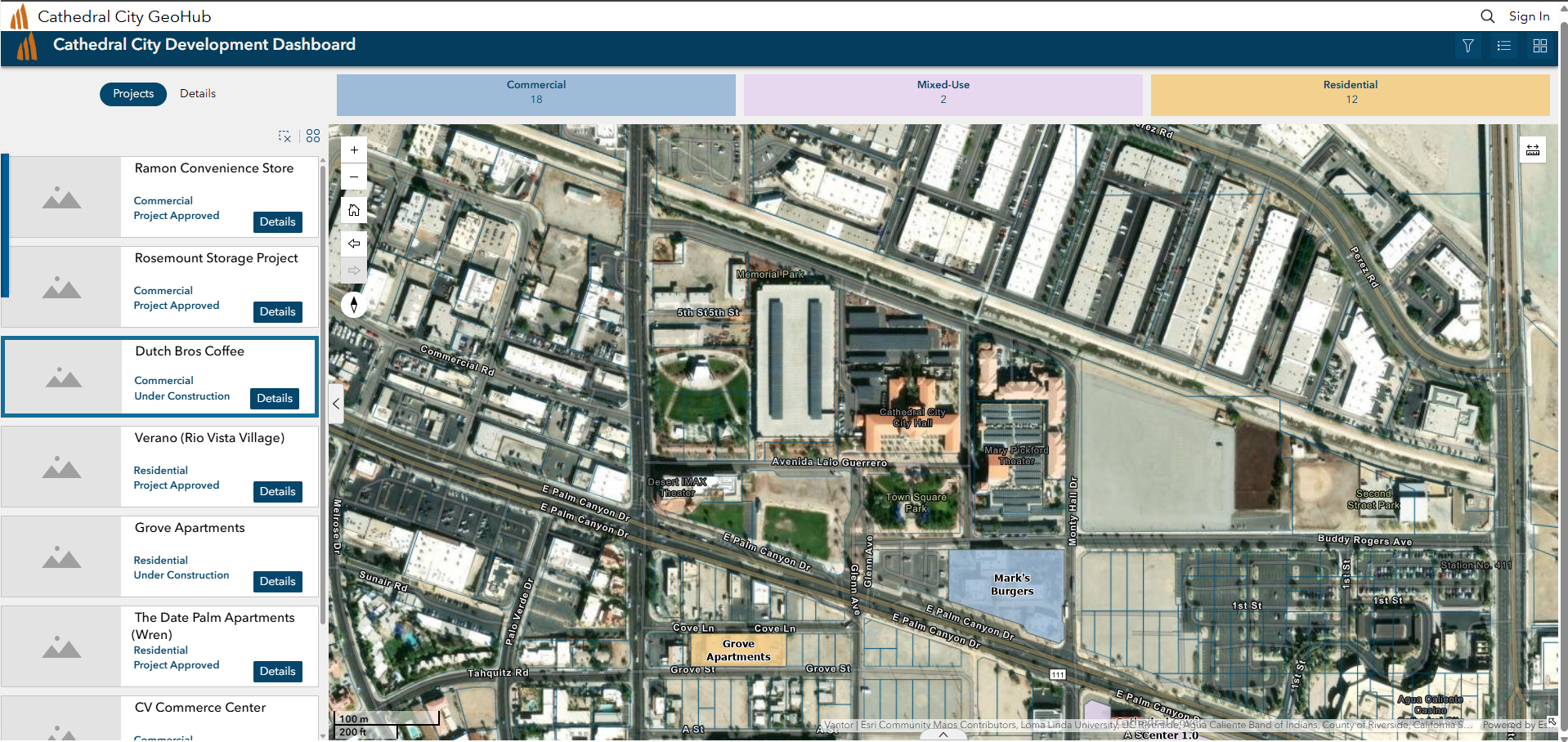Toggle Commercial category indicator showing 18
1568x742 pixels.
[x=535, y=95]
